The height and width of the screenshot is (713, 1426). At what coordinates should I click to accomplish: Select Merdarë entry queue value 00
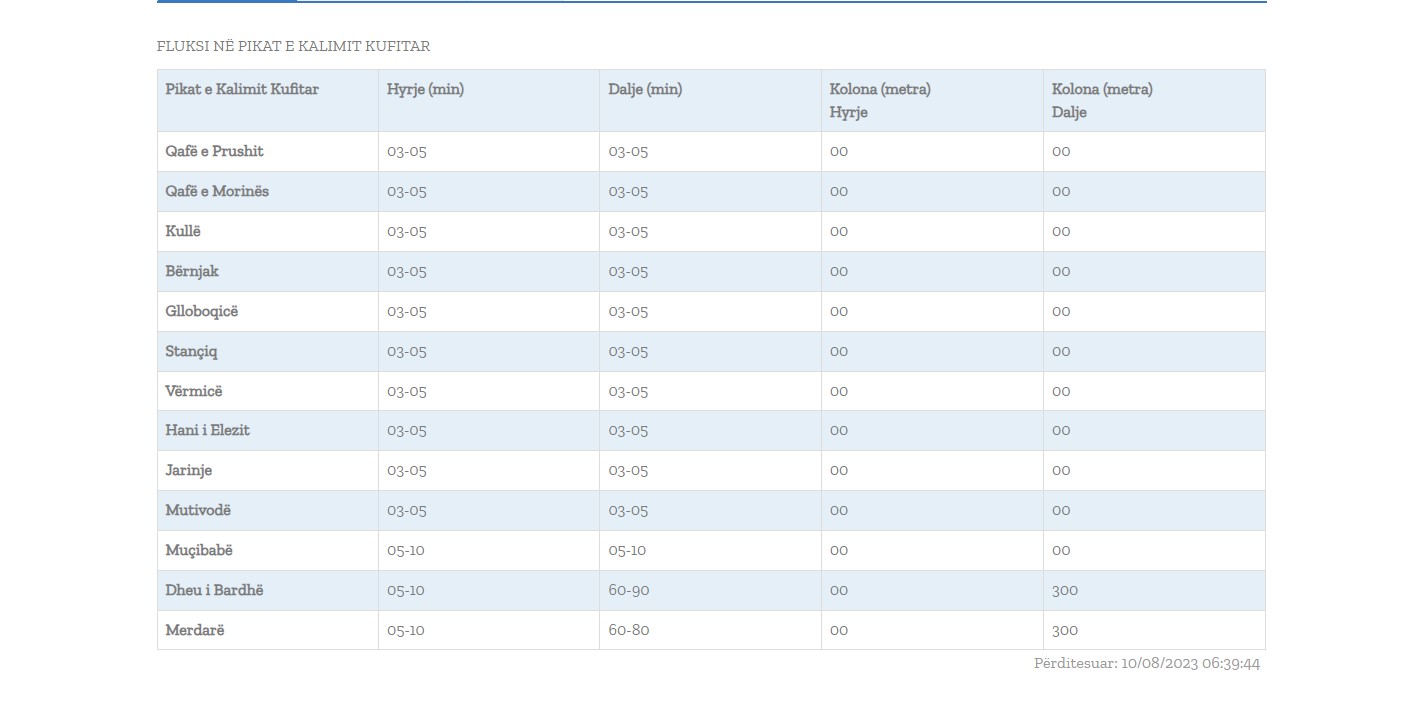839,630
